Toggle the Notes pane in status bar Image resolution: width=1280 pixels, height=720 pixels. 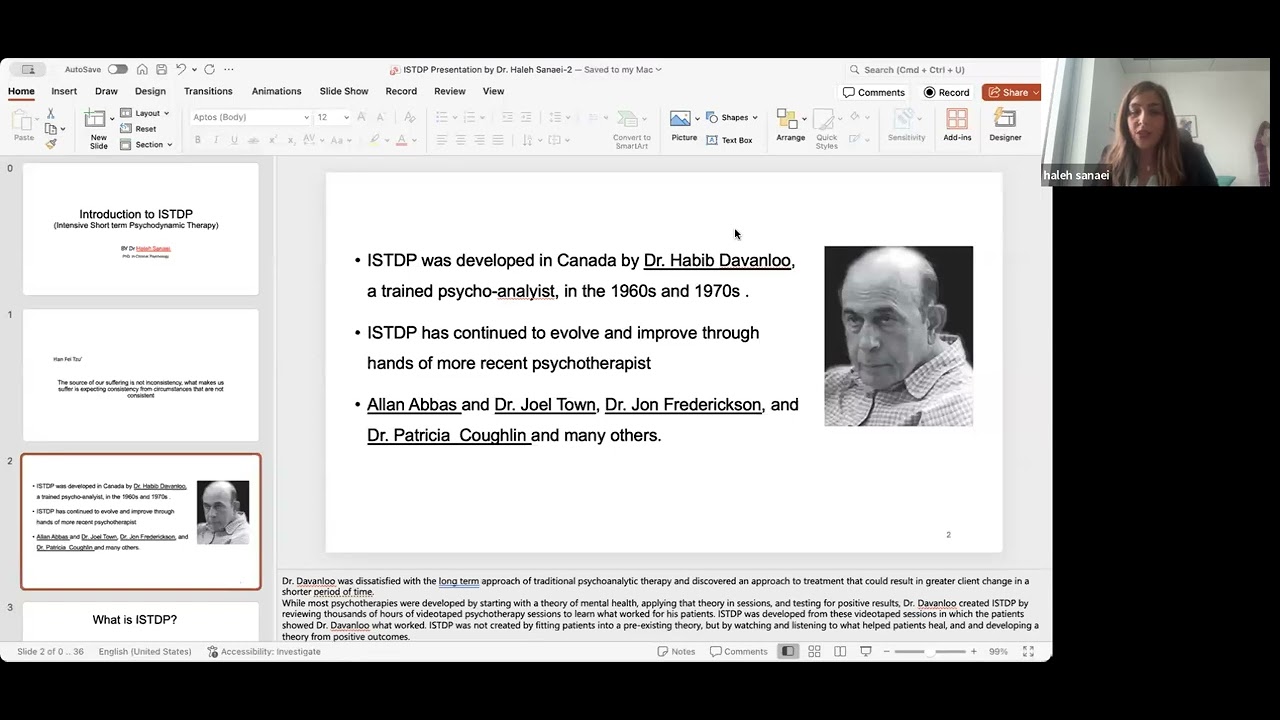click(x=676, y=652)
